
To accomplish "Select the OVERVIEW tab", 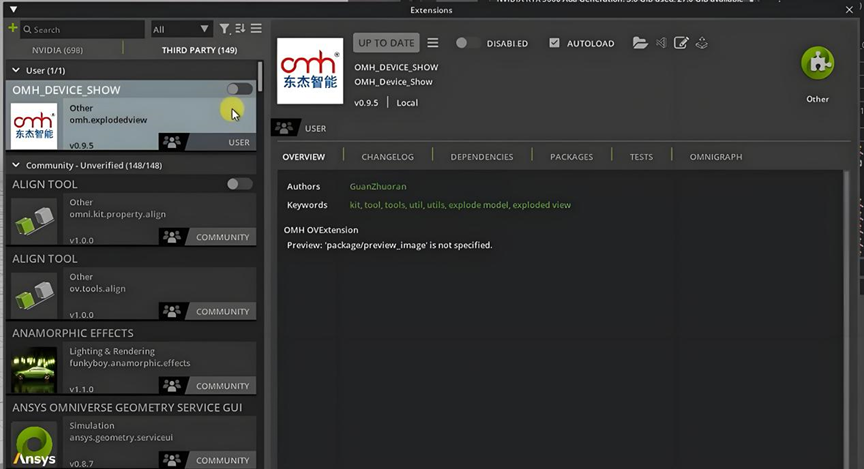I will click(304, 157).
